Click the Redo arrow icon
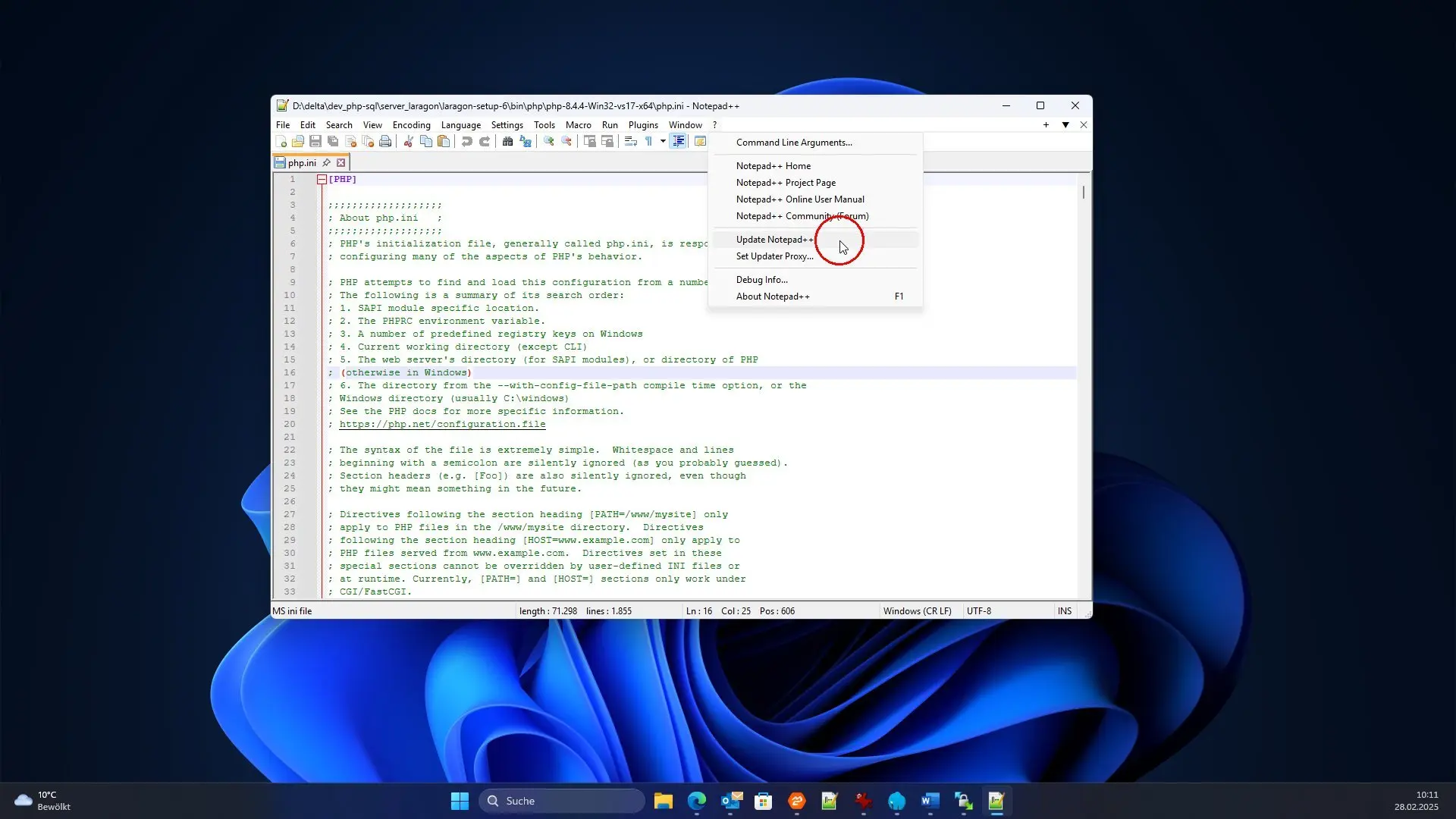The height and width of the screenshot is (819, 1456). coord(485,142)
